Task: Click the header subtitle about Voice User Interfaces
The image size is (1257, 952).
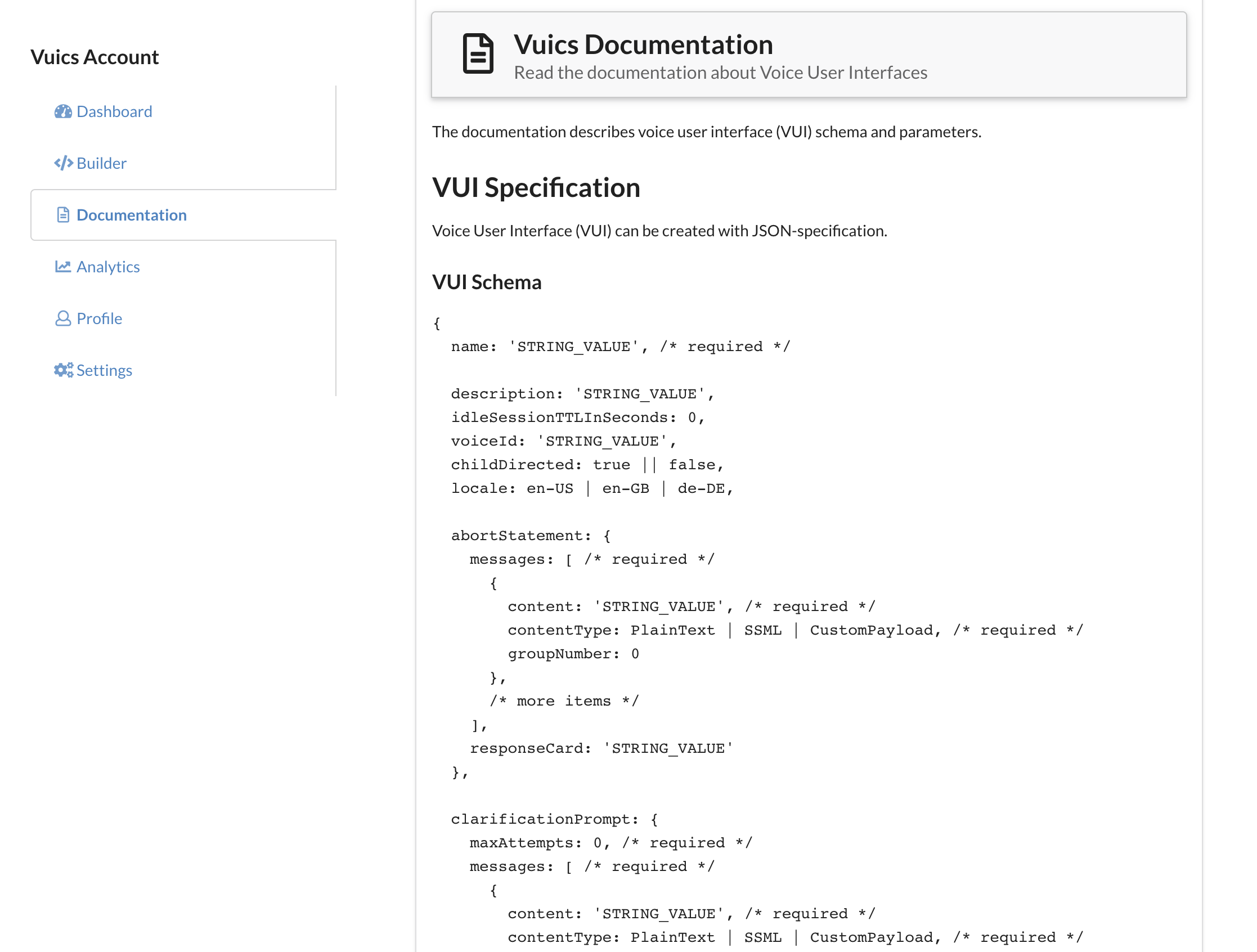Action: 720,73
